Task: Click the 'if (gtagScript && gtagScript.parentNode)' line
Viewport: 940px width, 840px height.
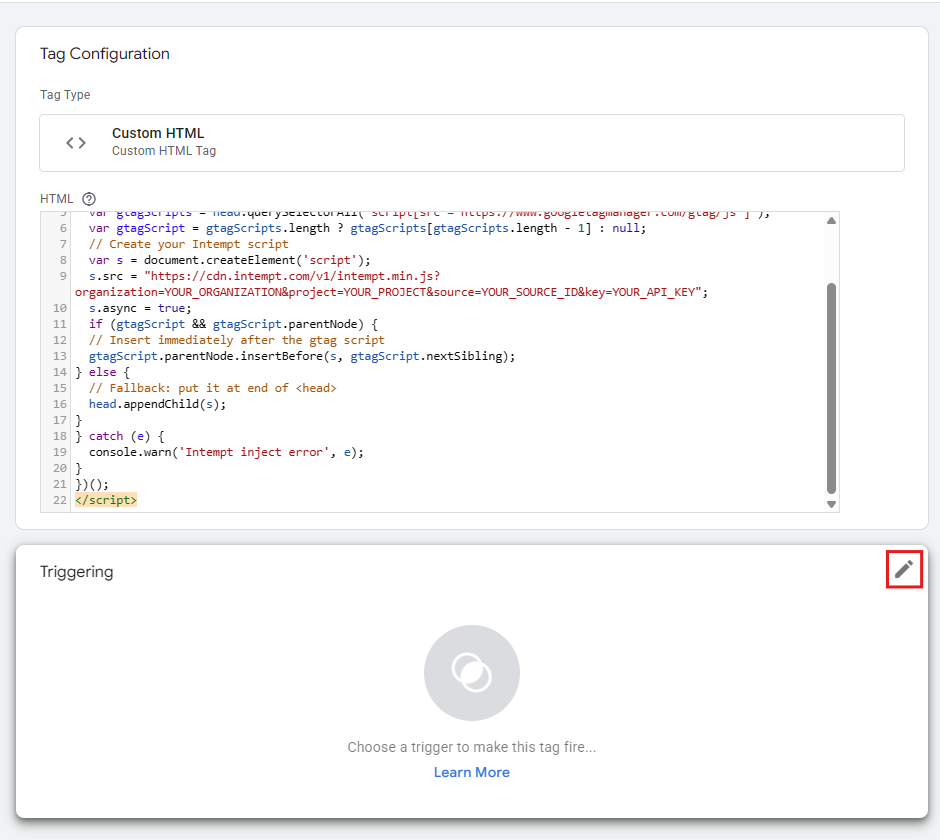Action: click(x=233, y=324)
